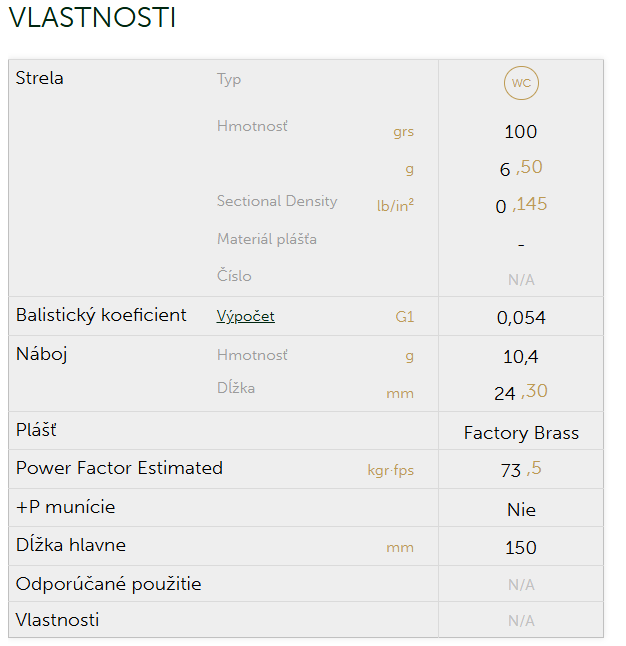Click the lb/in² unit label

tap(395, 205)
